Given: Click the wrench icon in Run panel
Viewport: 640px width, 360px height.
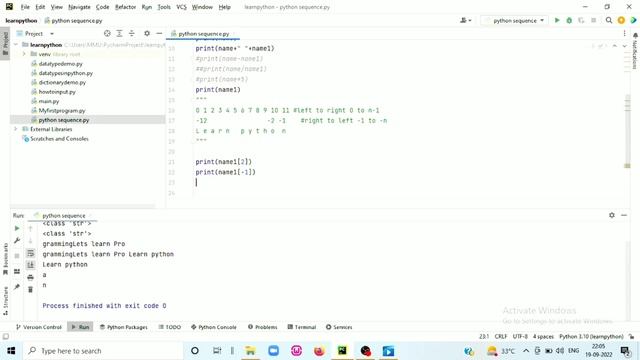Looking at the screenshot, I should (x=17, y=241).
